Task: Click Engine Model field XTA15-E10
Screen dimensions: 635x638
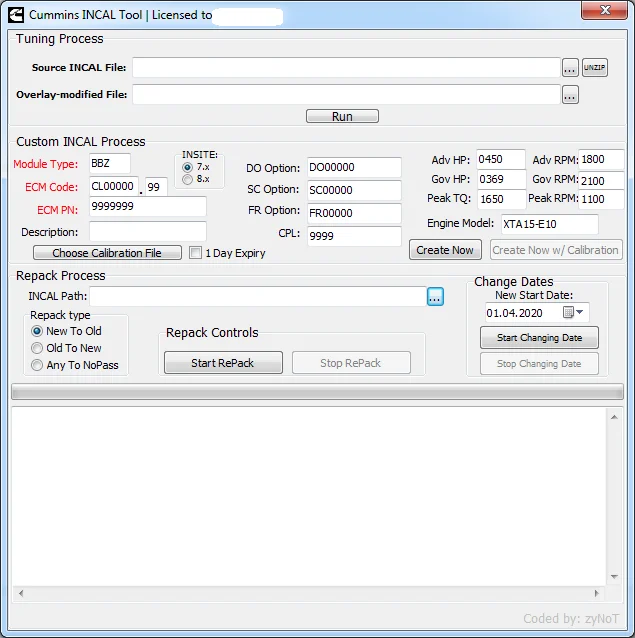Action: (x=550, y=224)
